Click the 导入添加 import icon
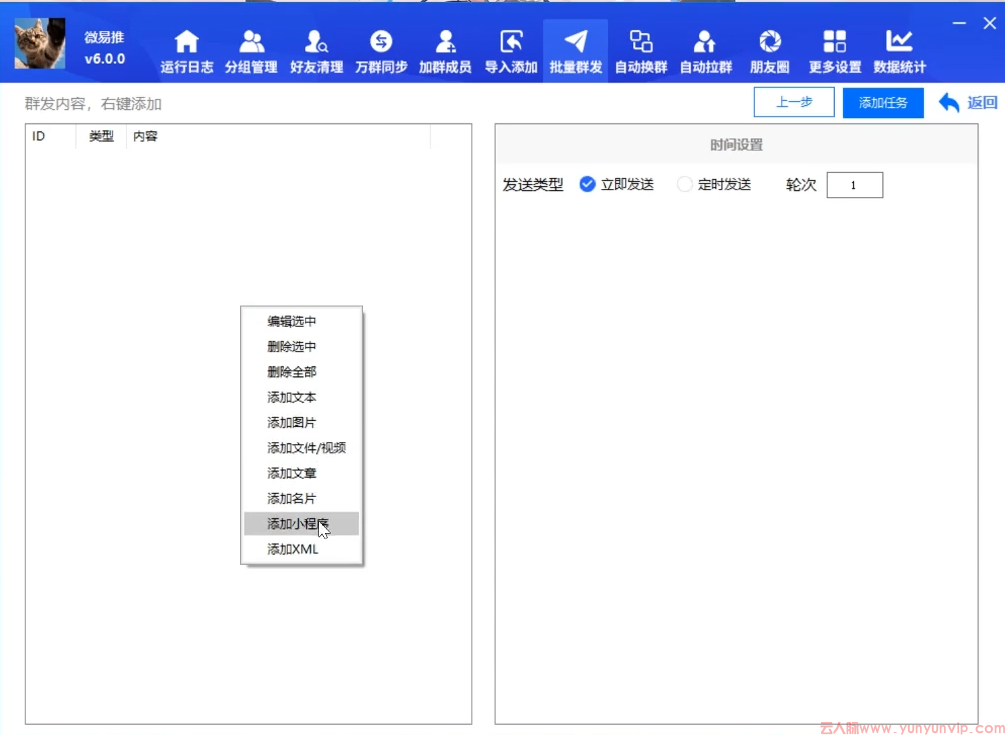Image resolution: width=1005 pixels, height=735 pixels. (511, 42)
